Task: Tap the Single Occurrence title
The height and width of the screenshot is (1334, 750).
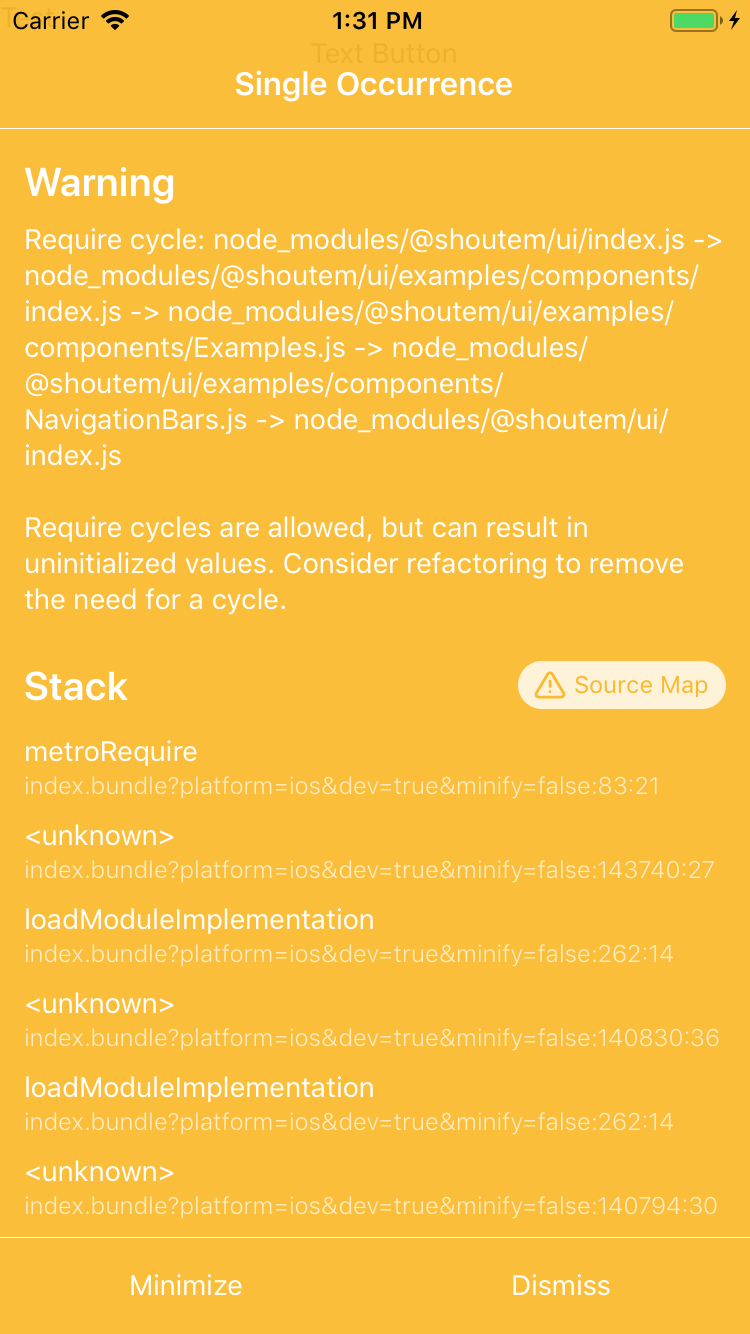Action: [x=374, y=85]
